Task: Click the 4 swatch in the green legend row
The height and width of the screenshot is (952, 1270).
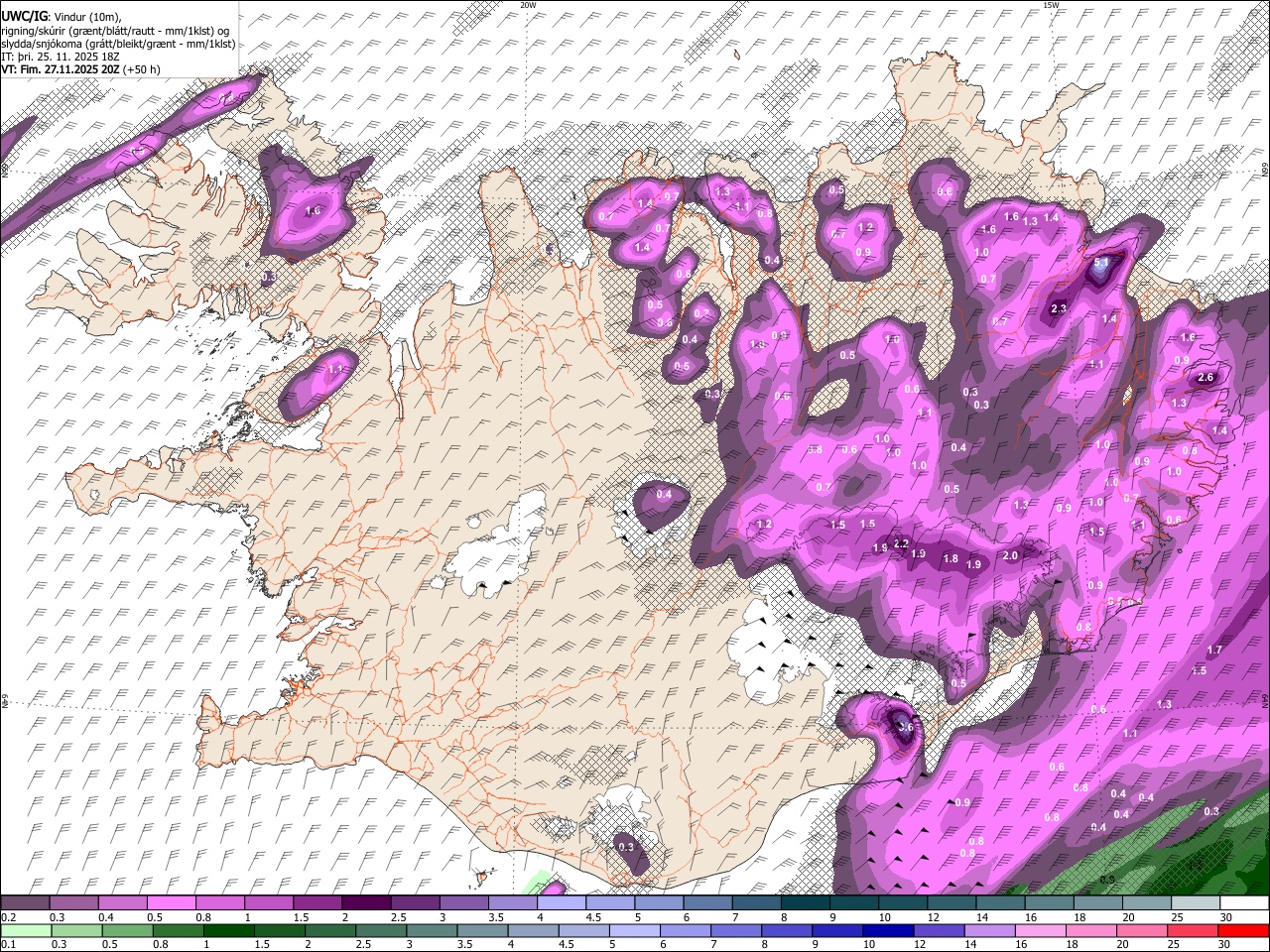Action: (x=534, y=930)
